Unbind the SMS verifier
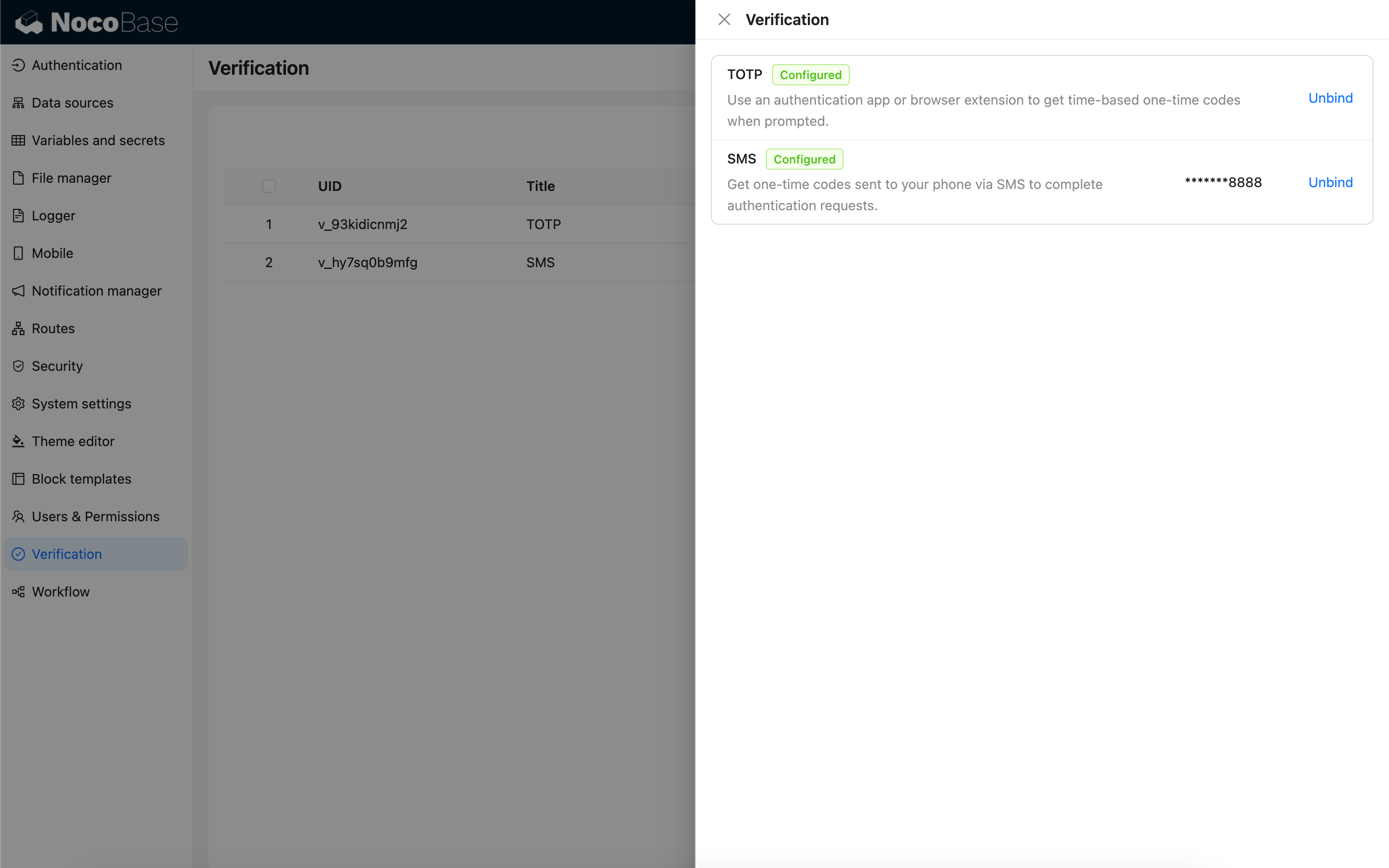The width and height of the screenshot is (1389, 868). click(x=1330, y=183)
